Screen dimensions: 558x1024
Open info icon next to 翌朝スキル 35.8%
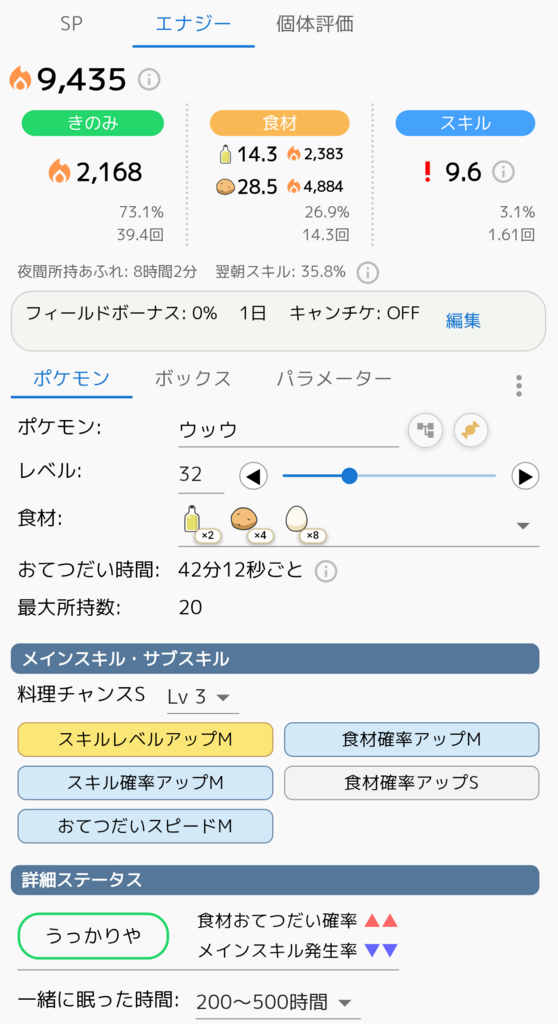click(368, 272)
